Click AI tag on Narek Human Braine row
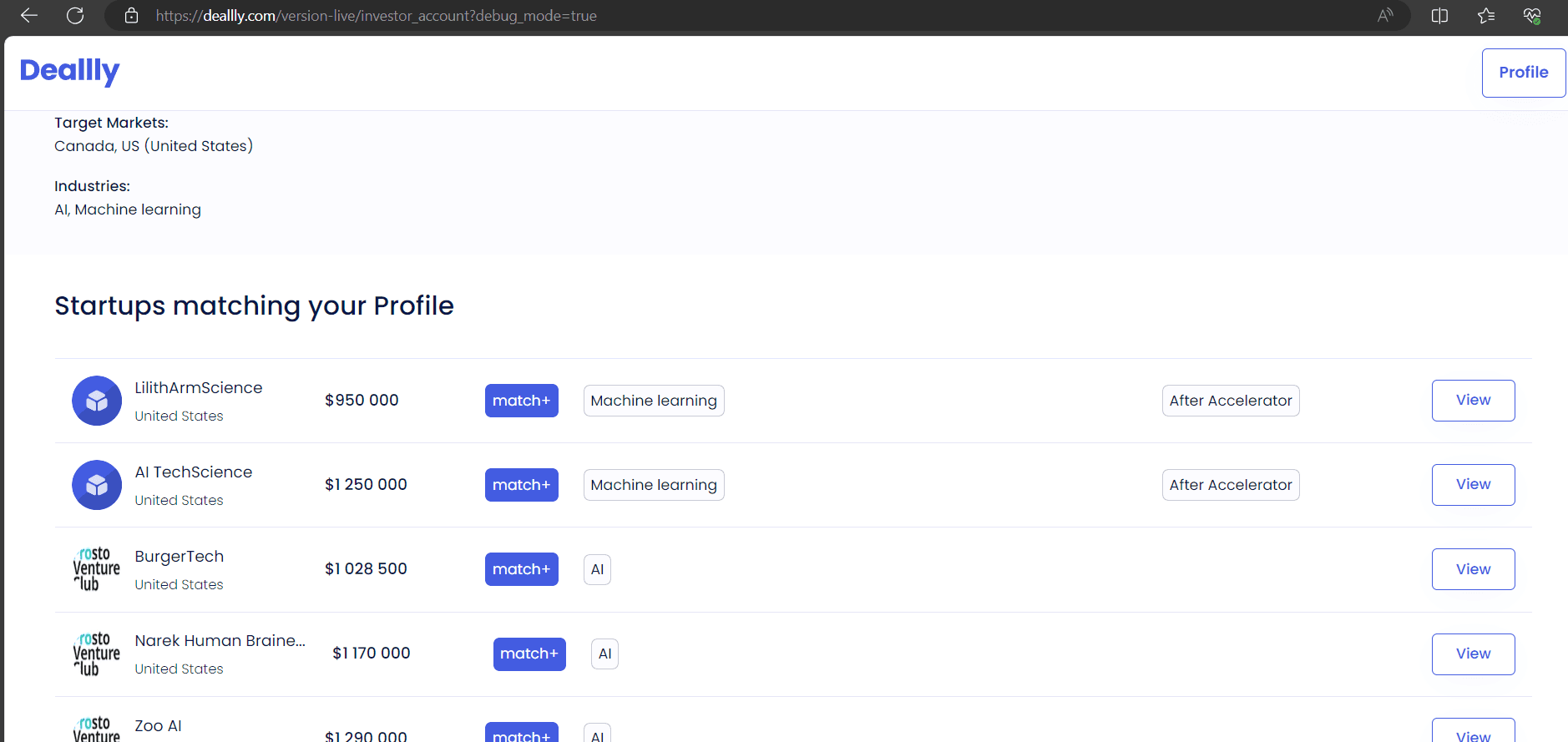The width and height of the screenshot is (1568, 742). (604, 654)
